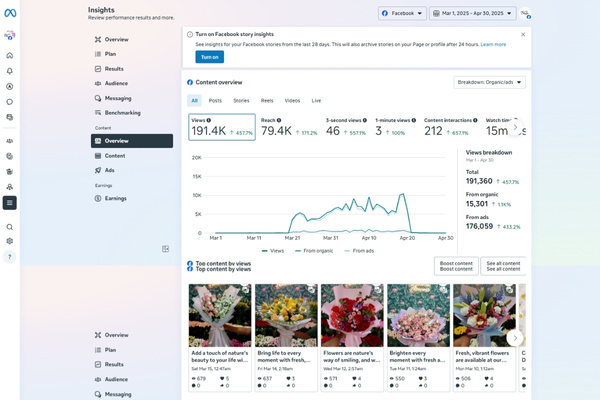Click the Turn on button
The height and width of the screenshot is (400, 600).
209,57
